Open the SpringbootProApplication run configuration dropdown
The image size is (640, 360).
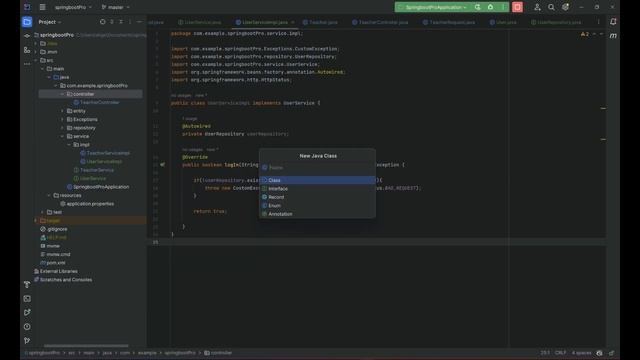(433, 7)
